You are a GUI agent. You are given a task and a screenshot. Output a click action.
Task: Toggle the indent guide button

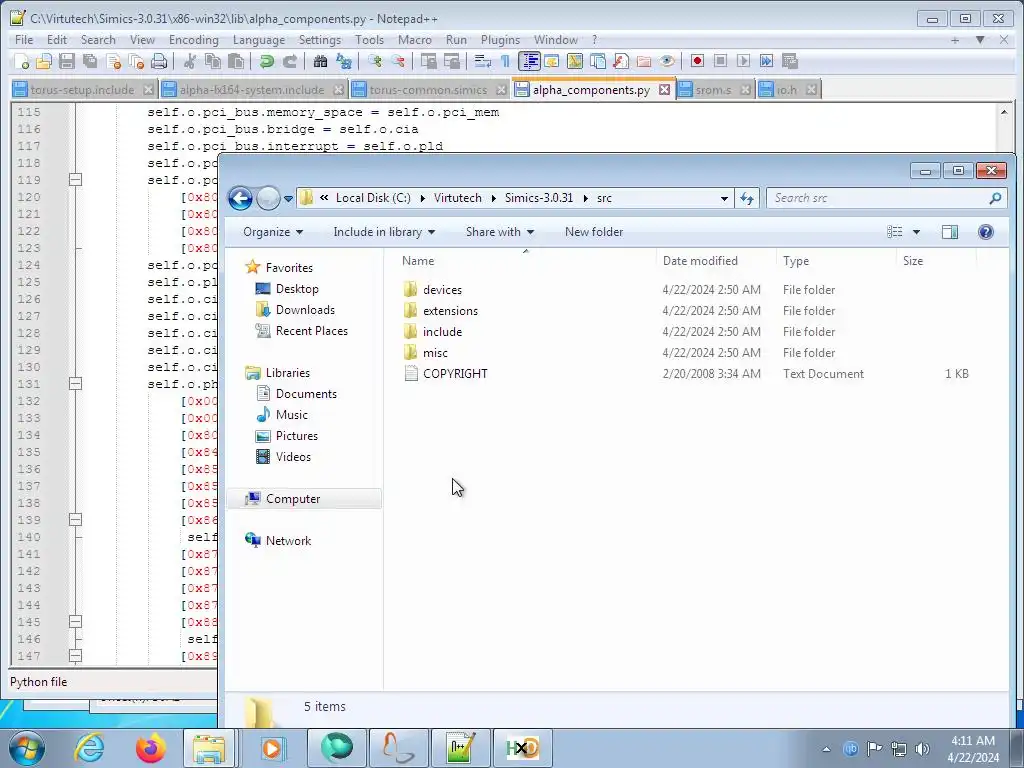pos(529,61)
